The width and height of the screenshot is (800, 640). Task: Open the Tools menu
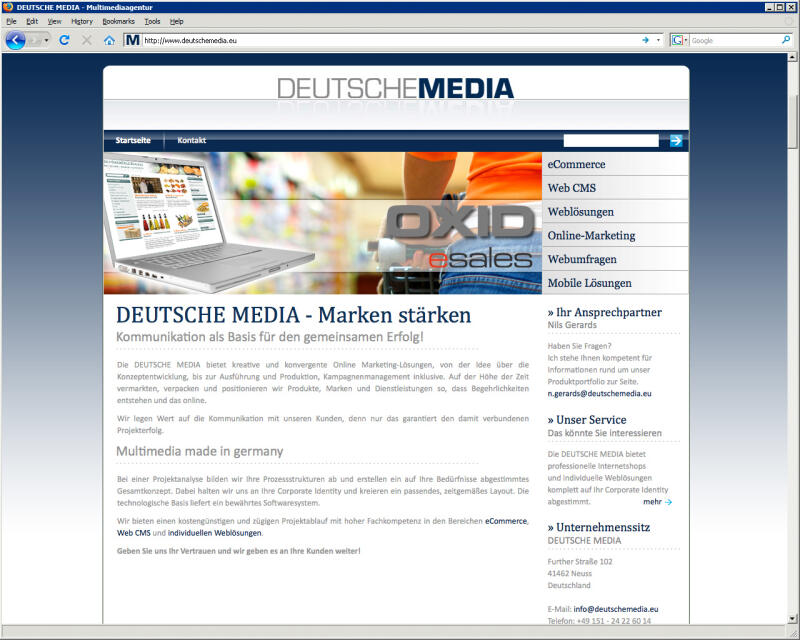tap(152, 20)
